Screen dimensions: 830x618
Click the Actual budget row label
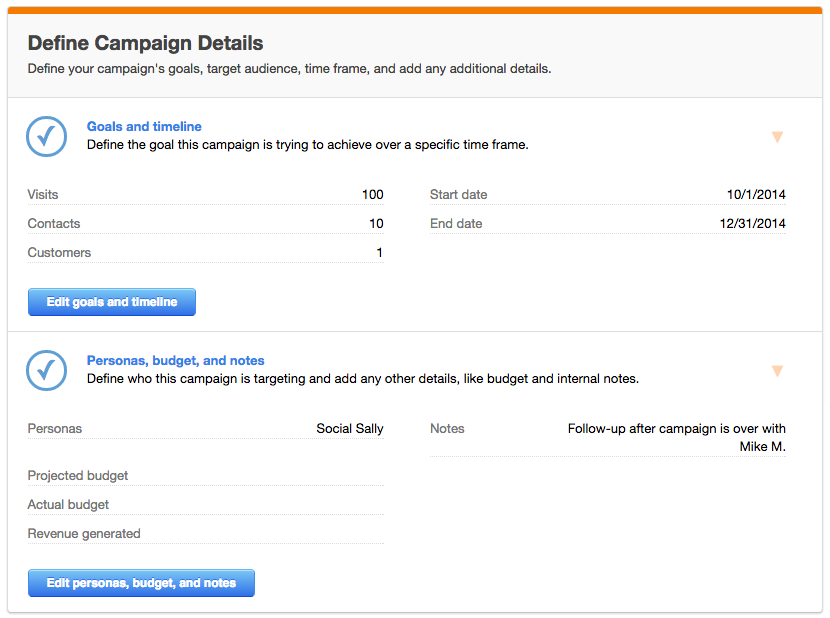68,505
